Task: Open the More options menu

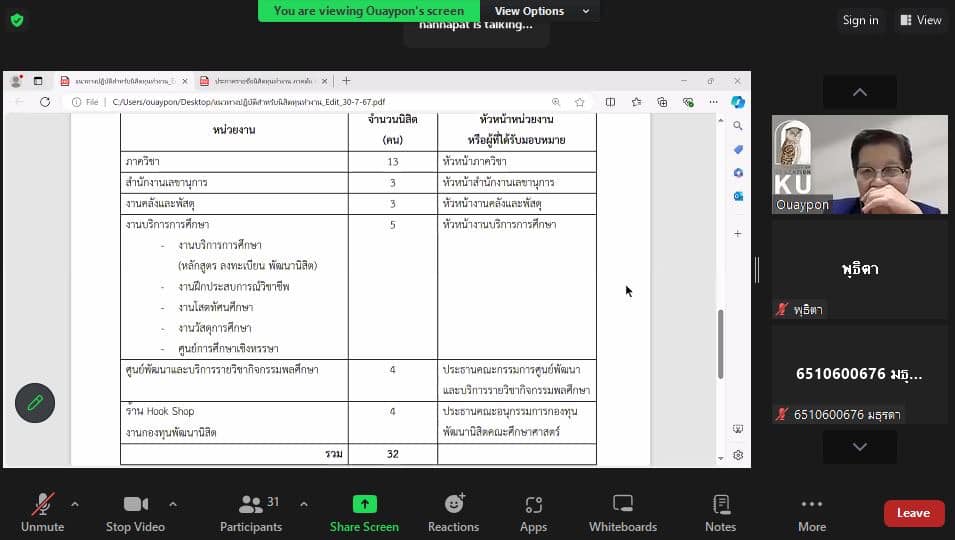Action: click(x=812, y=513)
